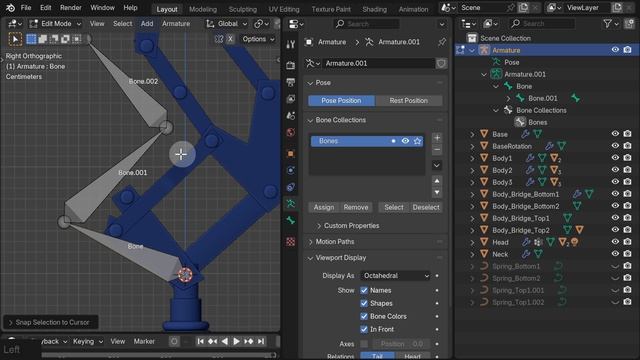Toggle the Axes checkbox
The width and height of the screenshot is (640, 360).
point(364,344)
